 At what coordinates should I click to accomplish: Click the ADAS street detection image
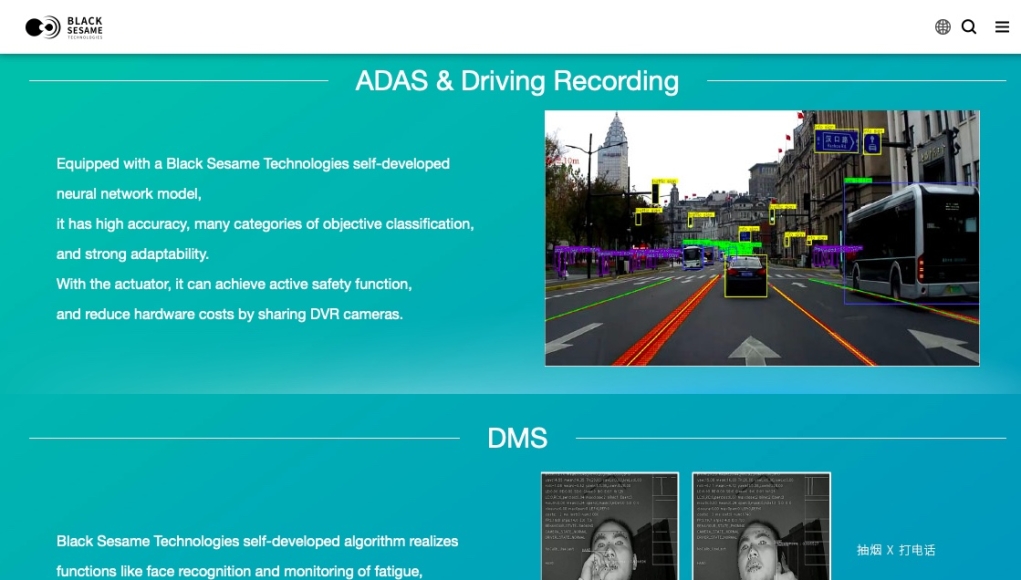pyautogui.click(x=762, y=238)
